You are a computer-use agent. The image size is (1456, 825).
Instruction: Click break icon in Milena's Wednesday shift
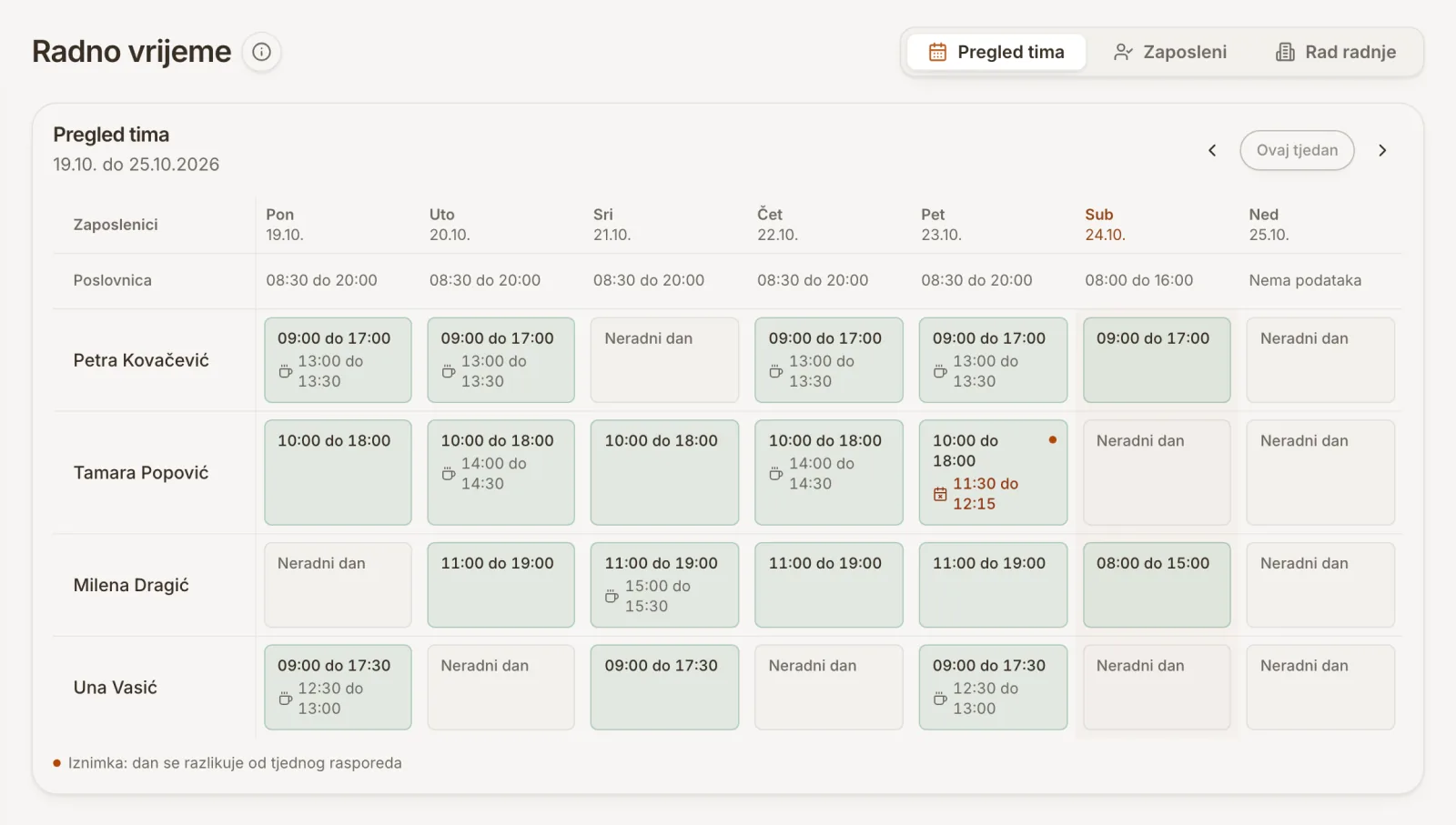[612, 597]
